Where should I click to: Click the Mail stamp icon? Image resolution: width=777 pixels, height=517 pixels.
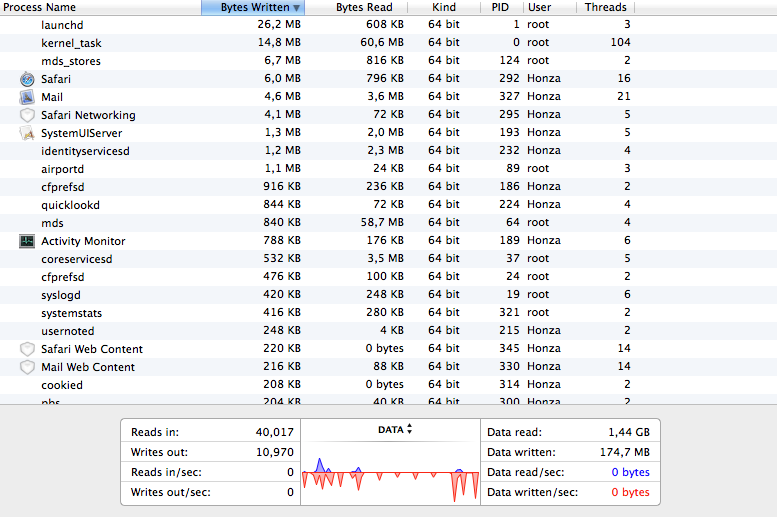pos(27,97)
